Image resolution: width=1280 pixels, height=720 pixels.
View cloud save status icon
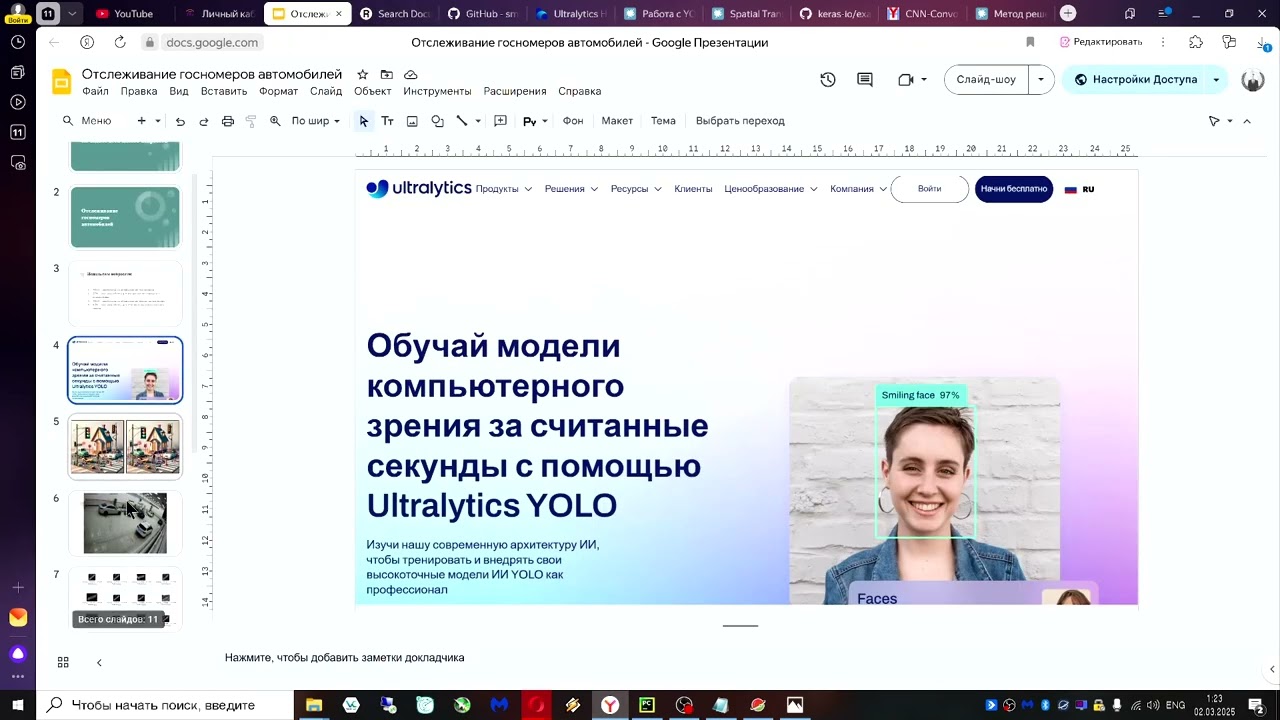(x=410, y=75)
